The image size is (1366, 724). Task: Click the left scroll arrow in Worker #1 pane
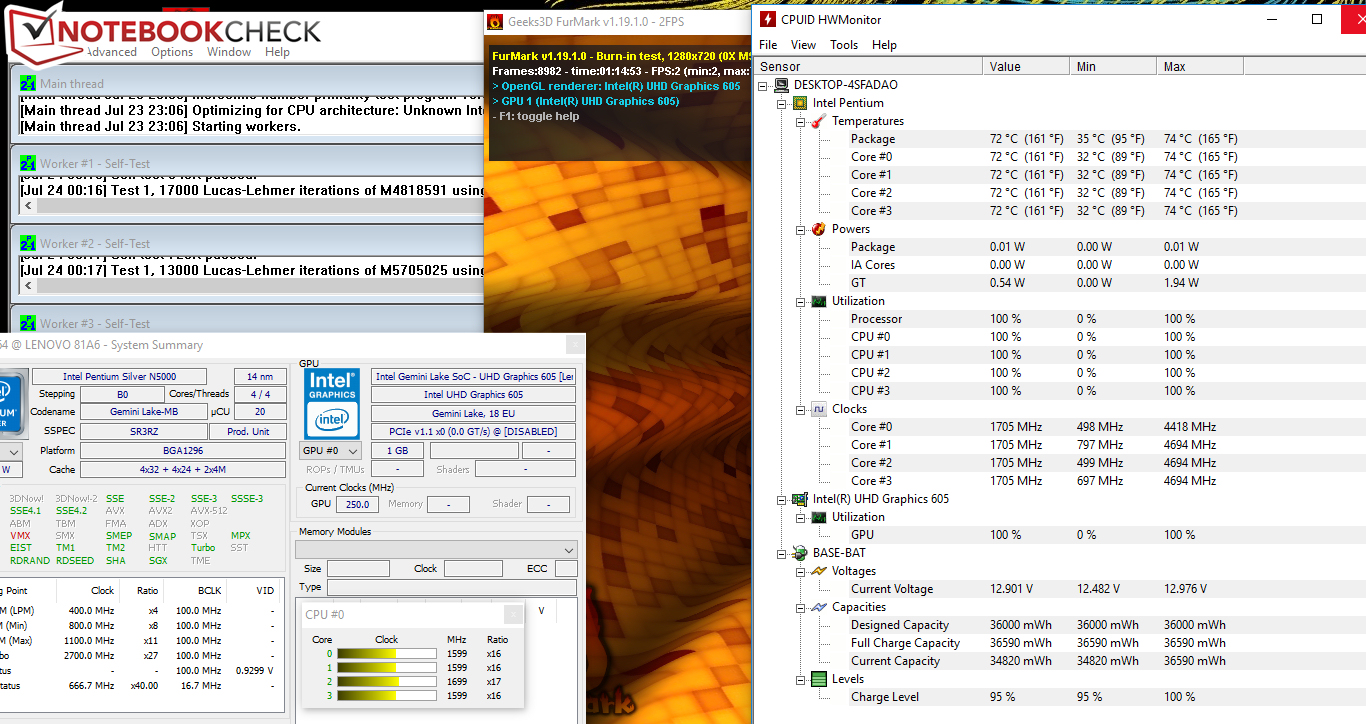click(28, 206)
